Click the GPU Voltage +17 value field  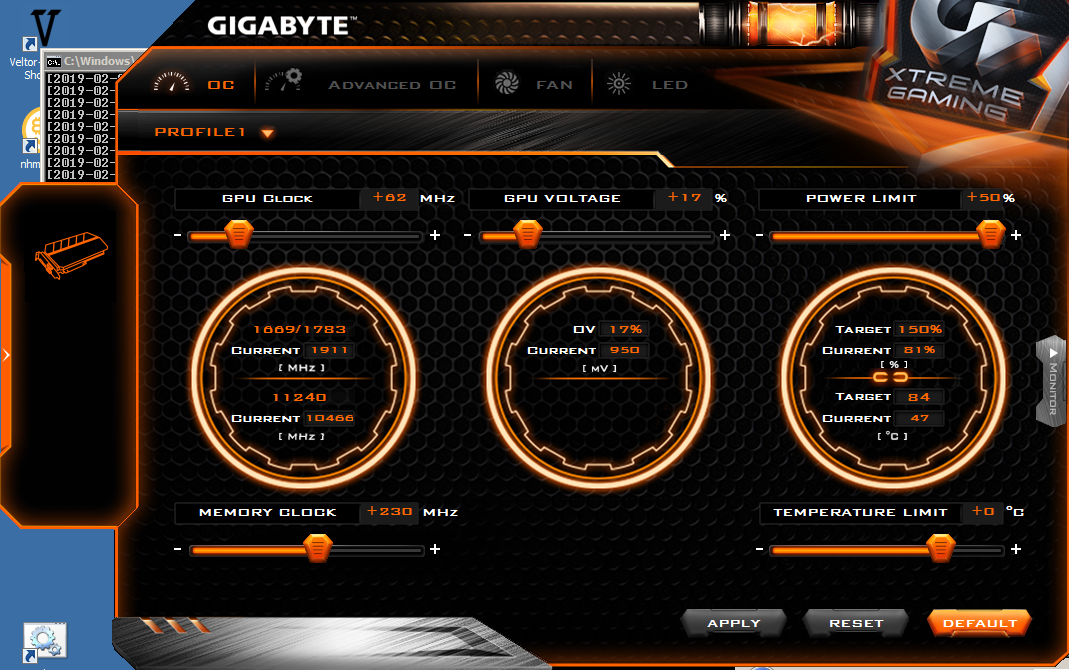[x=684, y=198]
